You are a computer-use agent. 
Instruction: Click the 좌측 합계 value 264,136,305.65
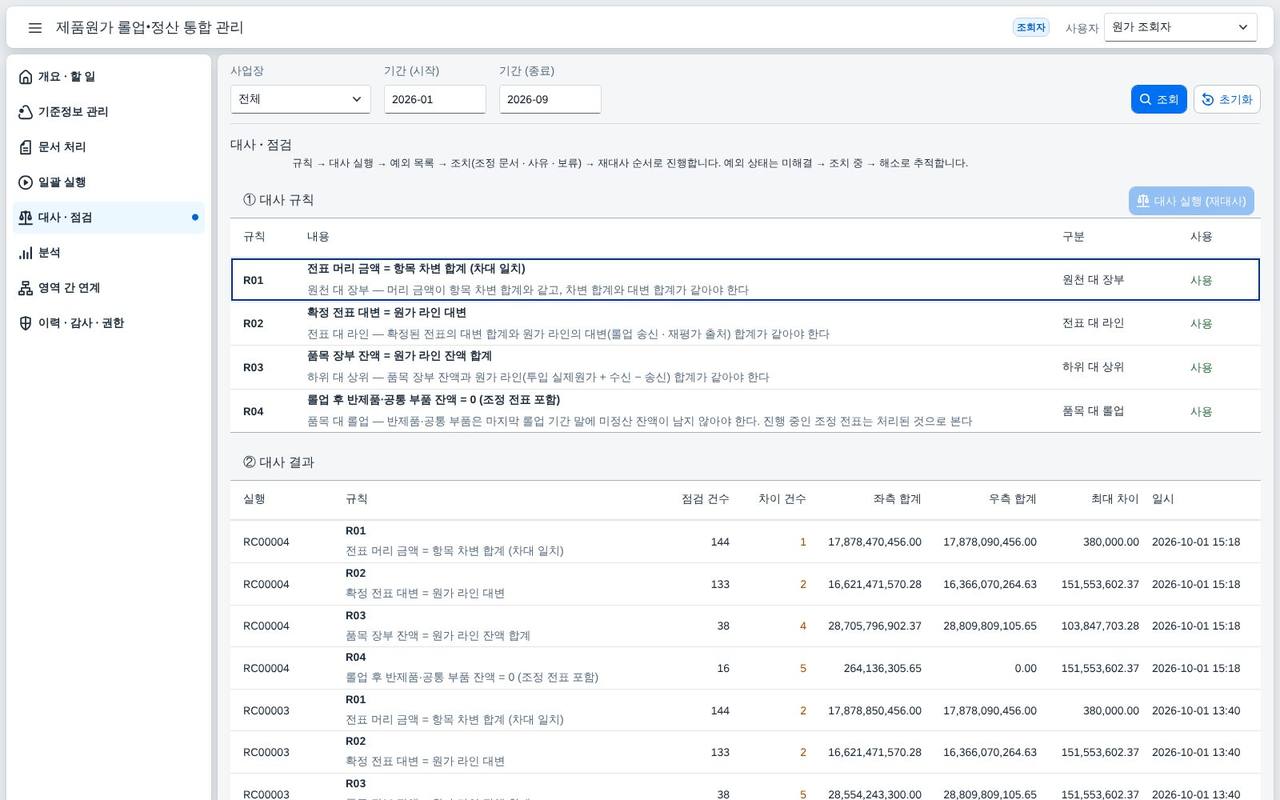pos(883,668)
